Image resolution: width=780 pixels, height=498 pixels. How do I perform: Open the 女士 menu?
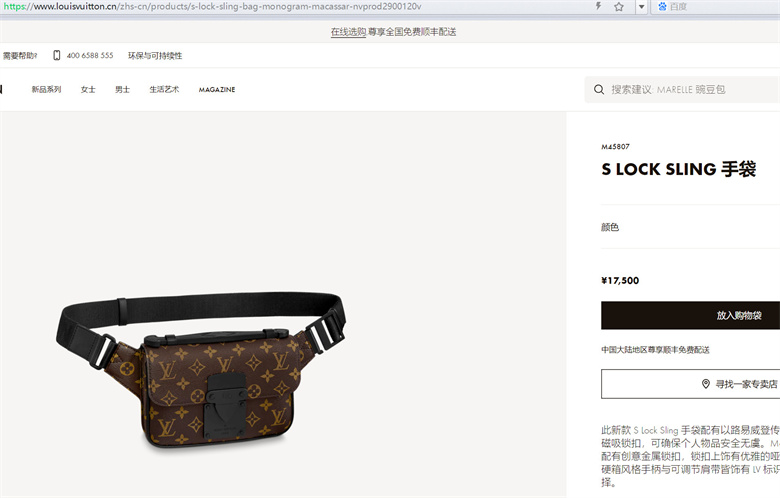click(x=88, y=90)
